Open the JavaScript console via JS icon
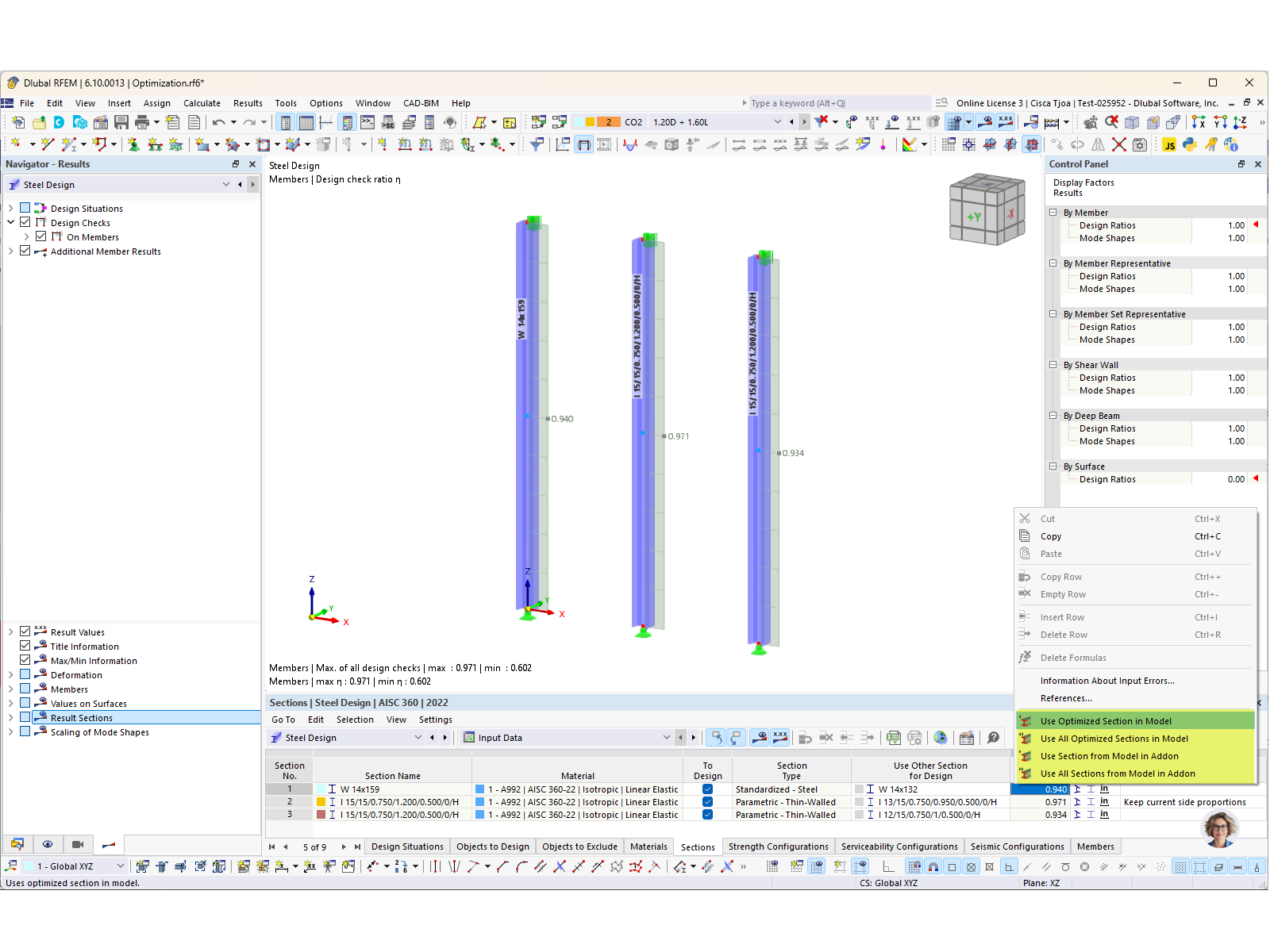 [1170, 144]
